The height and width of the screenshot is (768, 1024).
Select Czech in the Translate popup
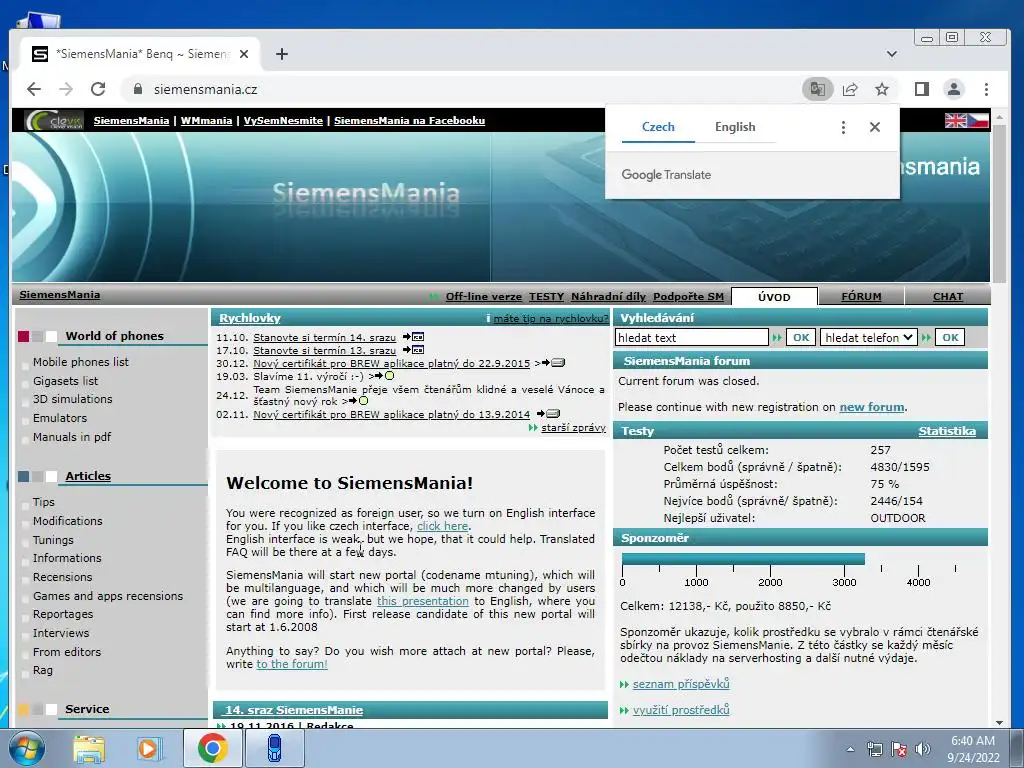[658, 127]
